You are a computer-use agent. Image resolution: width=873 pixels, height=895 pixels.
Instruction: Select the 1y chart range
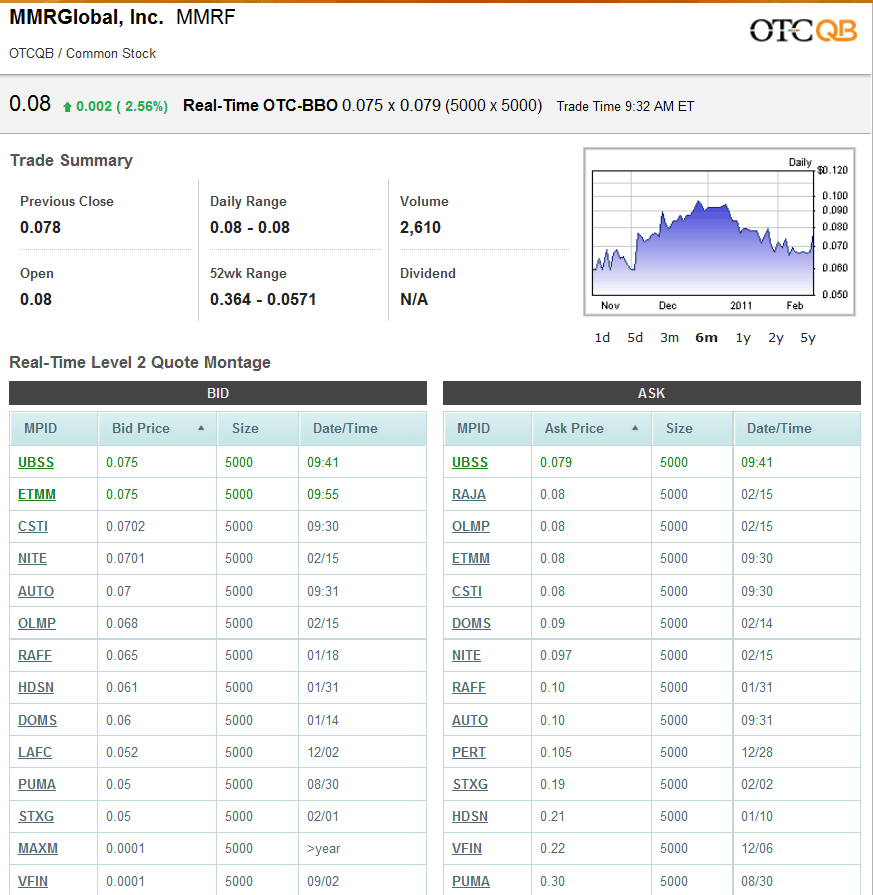point(742,338)
